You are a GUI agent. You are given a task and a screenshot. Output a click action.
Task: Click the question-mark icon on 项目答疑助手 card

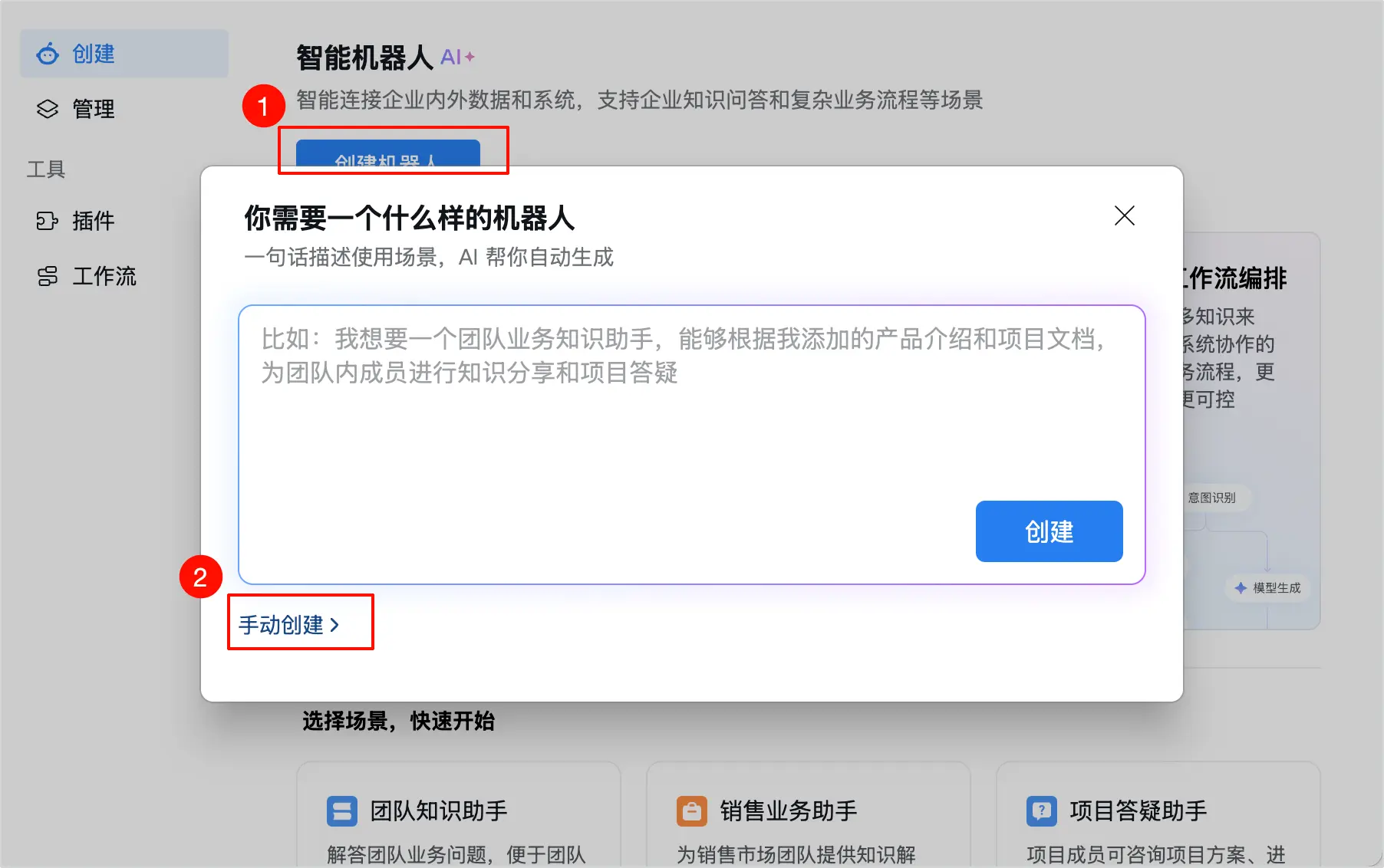point(1041,810)
